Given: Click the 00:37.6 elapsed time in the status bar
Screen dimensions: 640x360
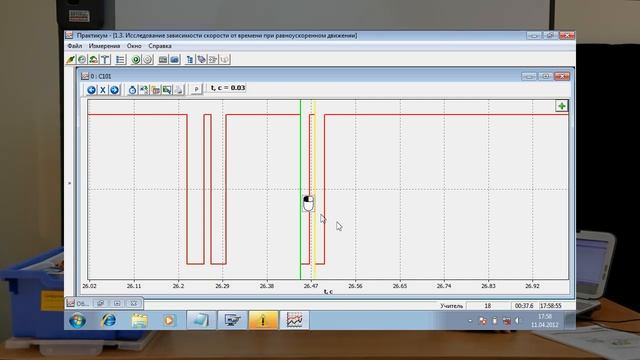Looking at the screenshot, I should click(524, 306).
